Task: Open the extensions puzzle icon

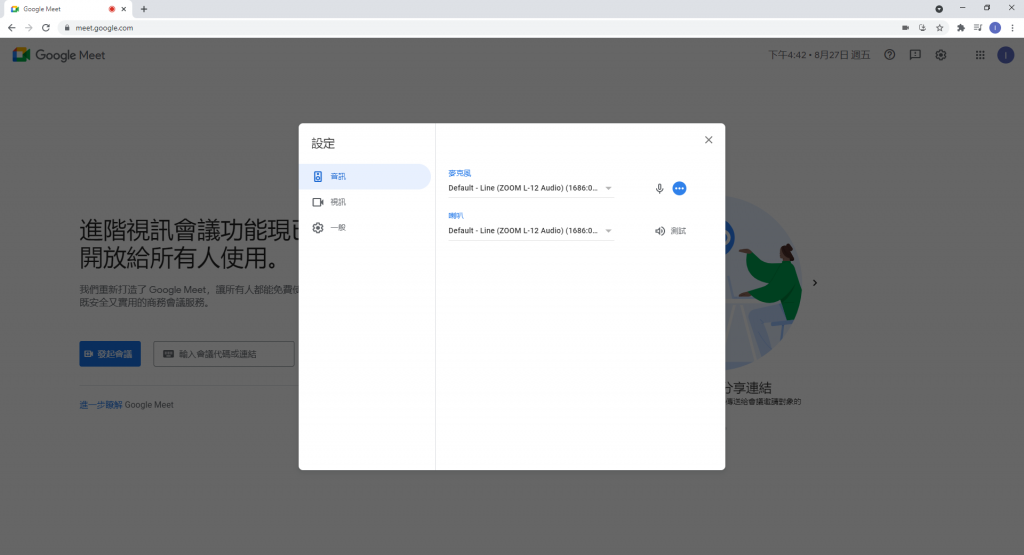Action: pos(961,28)
